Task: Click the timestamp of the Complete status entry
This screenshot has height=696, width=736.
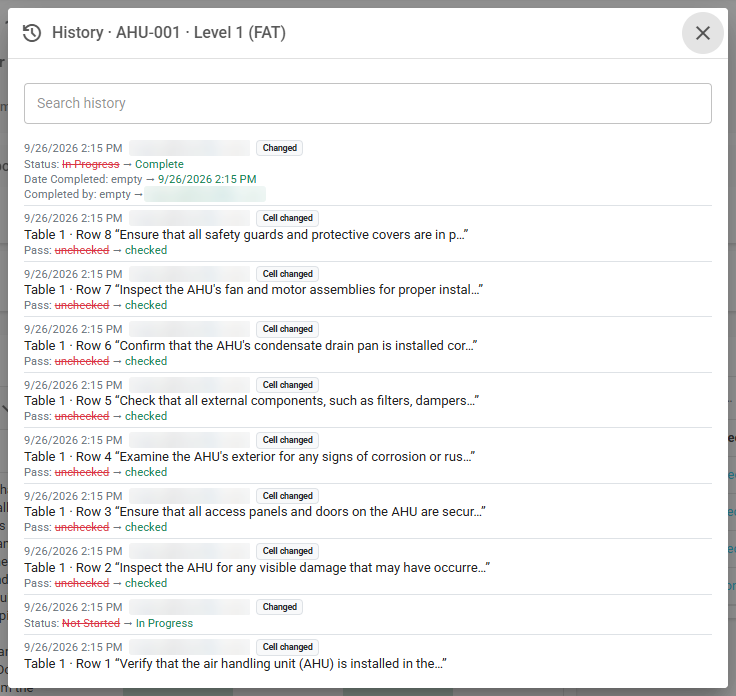Action: click(73, 148)
